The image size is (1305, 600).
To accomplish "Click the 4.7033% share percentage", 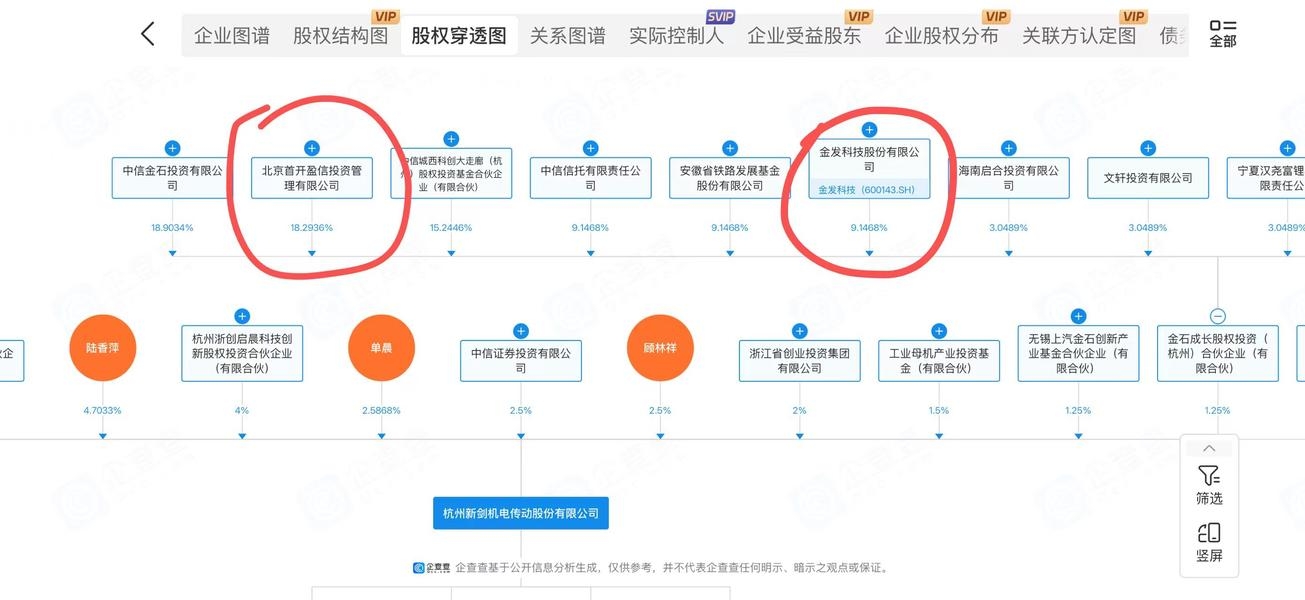I will coord(102,411).
